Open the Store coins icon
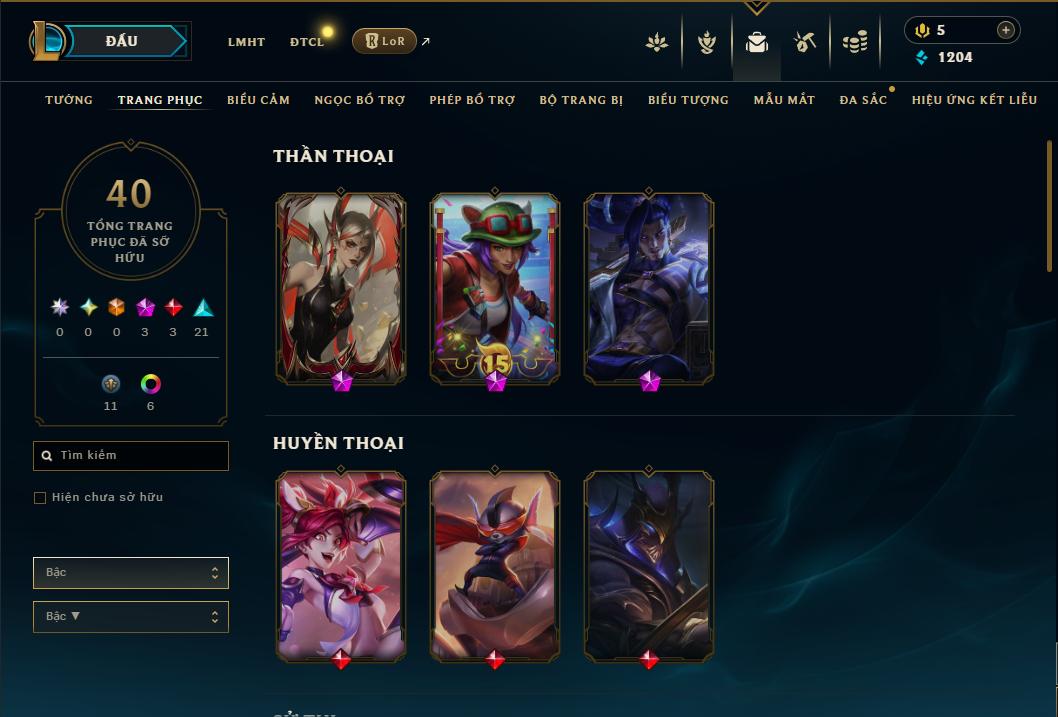Viewport: 1058px width, 717px height. tap(855, 43)
